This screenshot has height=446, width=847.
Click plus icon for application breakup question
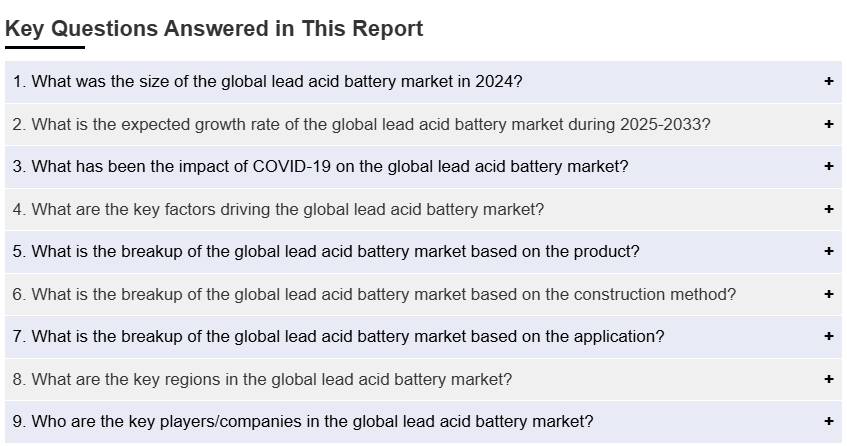(828, 337)
